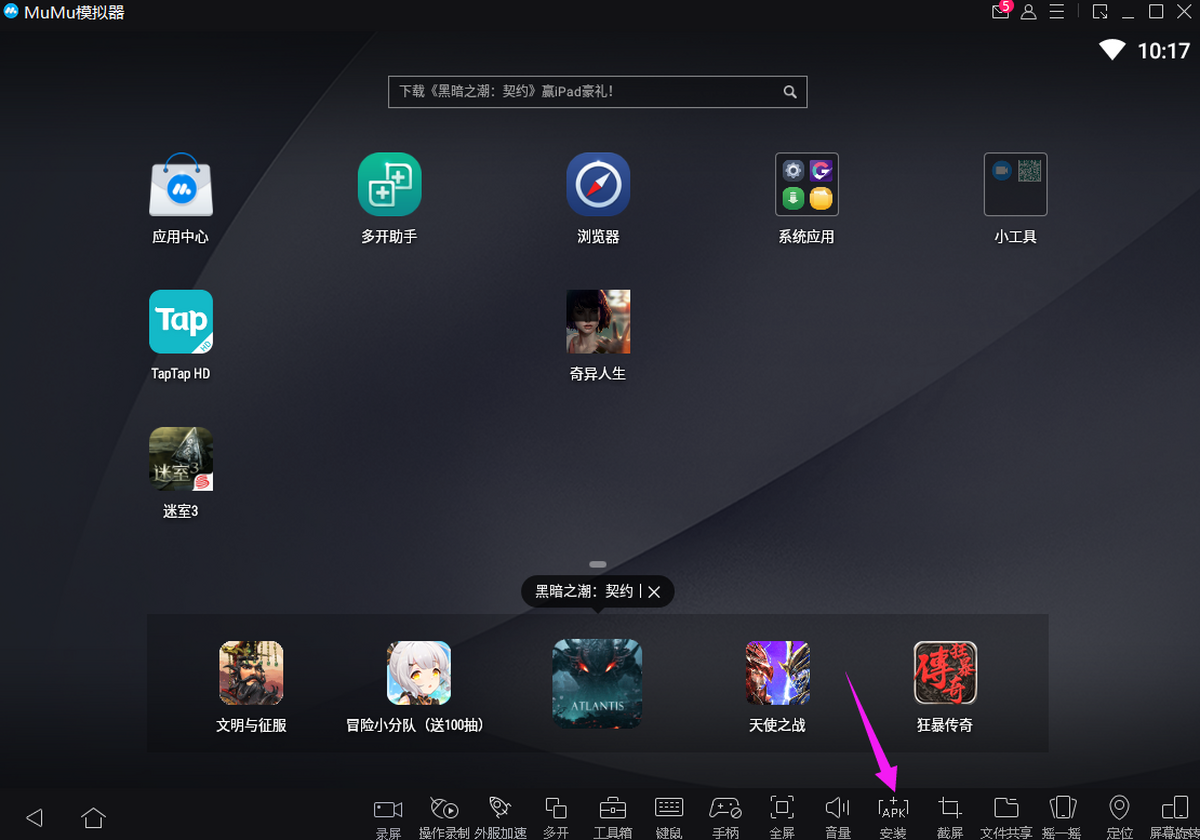Open 键鼠 keyboard mapping settings
1200x840 pixels.
click(669, 817)
